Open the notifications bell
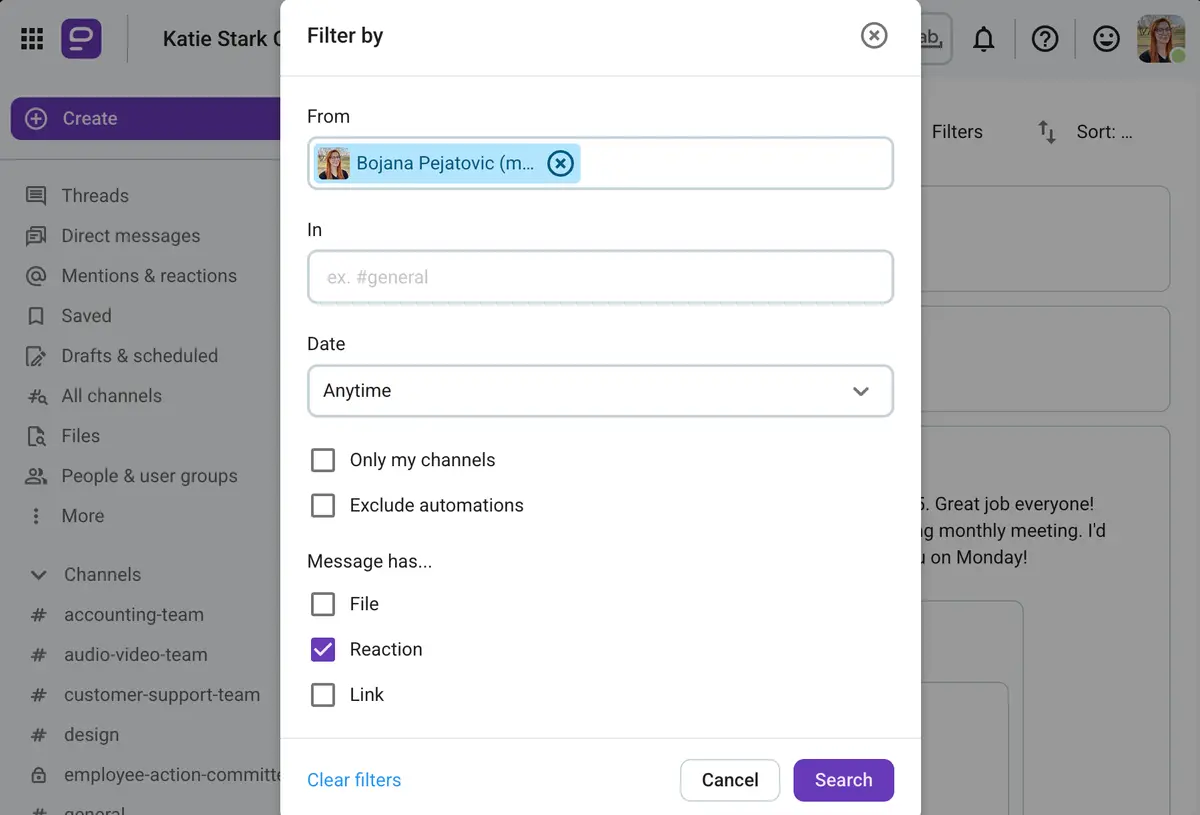Image resolution: width=1200 pixels, height=815 pixels. click(x=983, y=38)
